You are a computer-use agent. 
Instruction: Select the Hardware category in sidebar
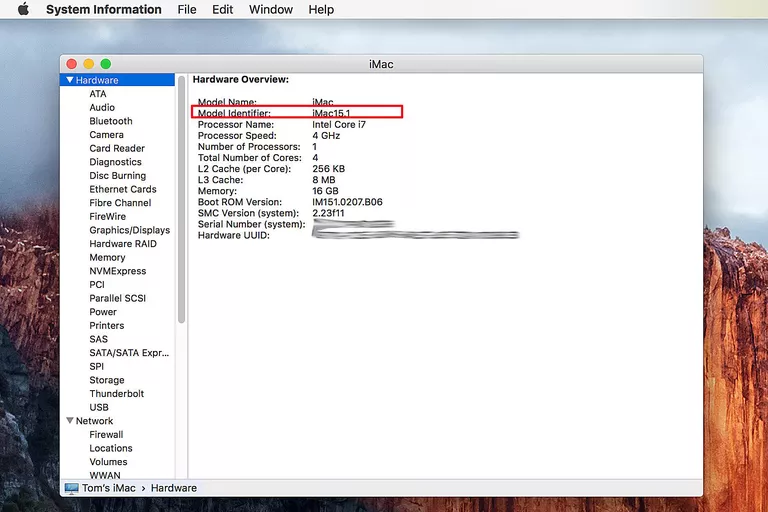117,80
